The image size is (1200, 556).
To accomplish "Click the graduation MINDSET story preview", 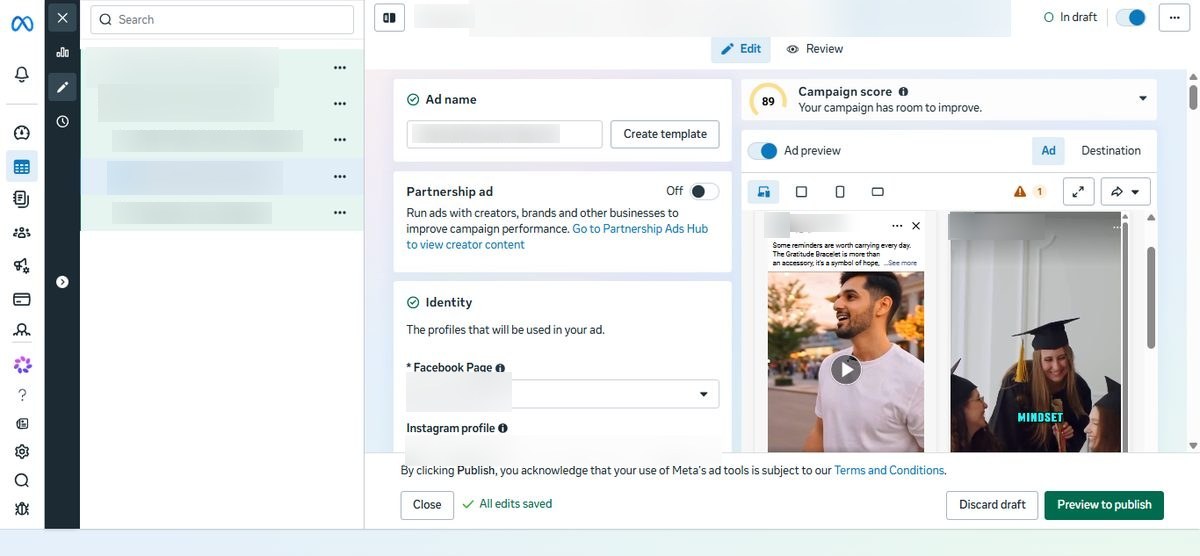I will click(1036, 332).
